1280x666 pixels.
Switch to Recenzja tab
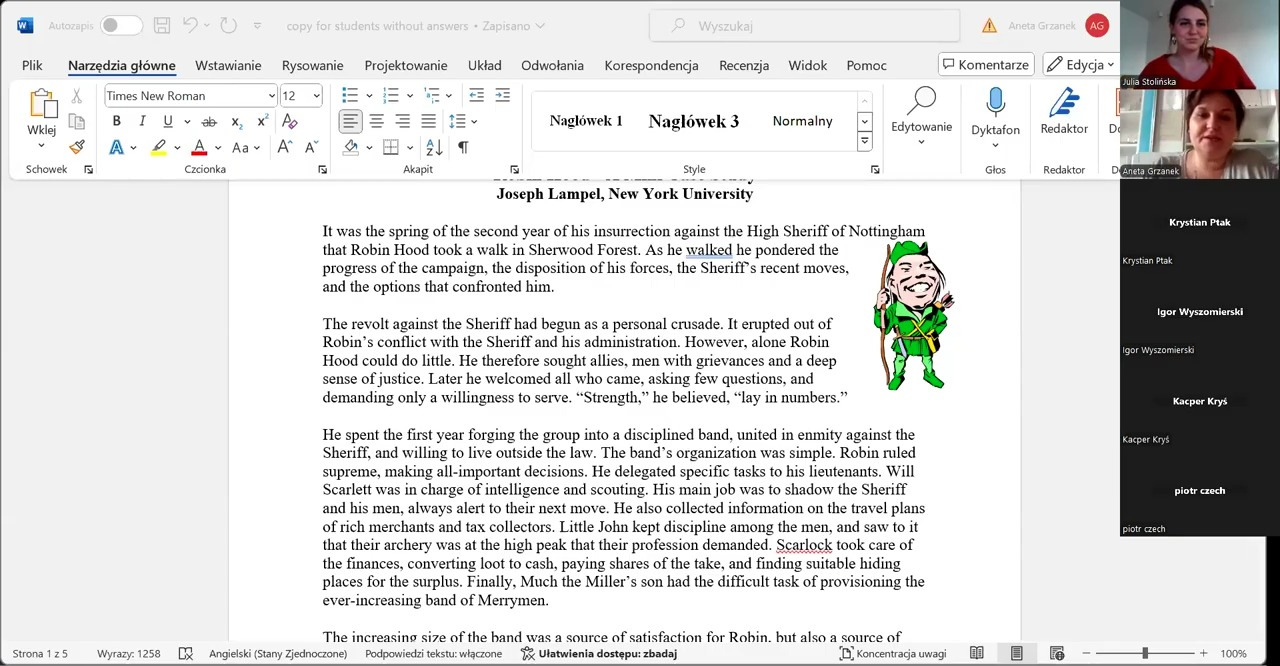click(x=744, y=65)
